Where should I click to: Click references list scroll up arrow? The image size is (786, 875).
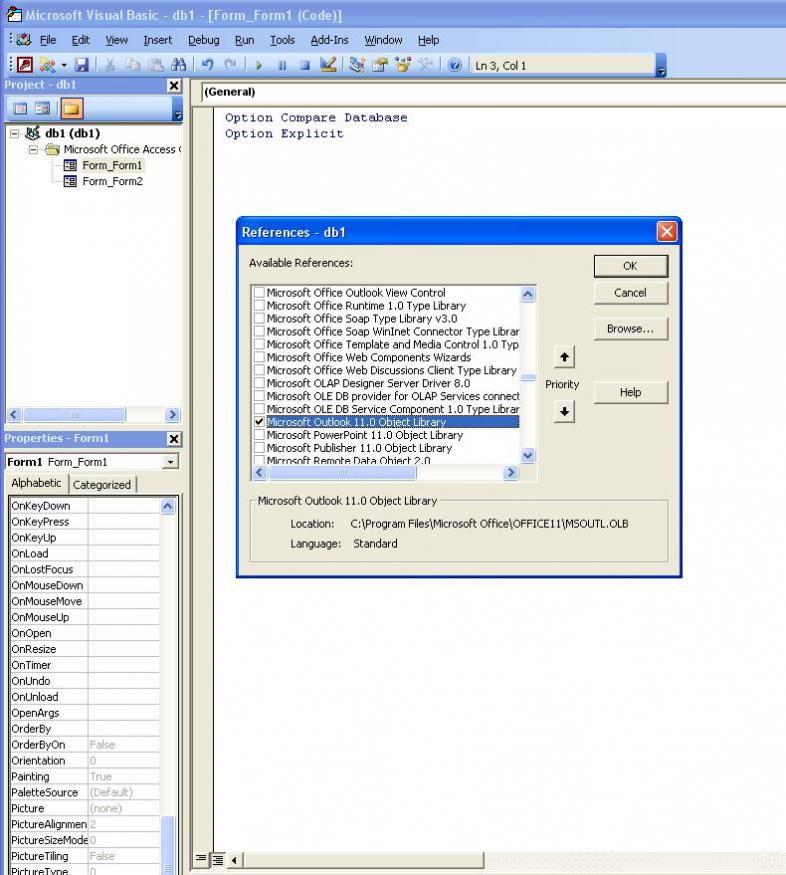click(528, 294)
